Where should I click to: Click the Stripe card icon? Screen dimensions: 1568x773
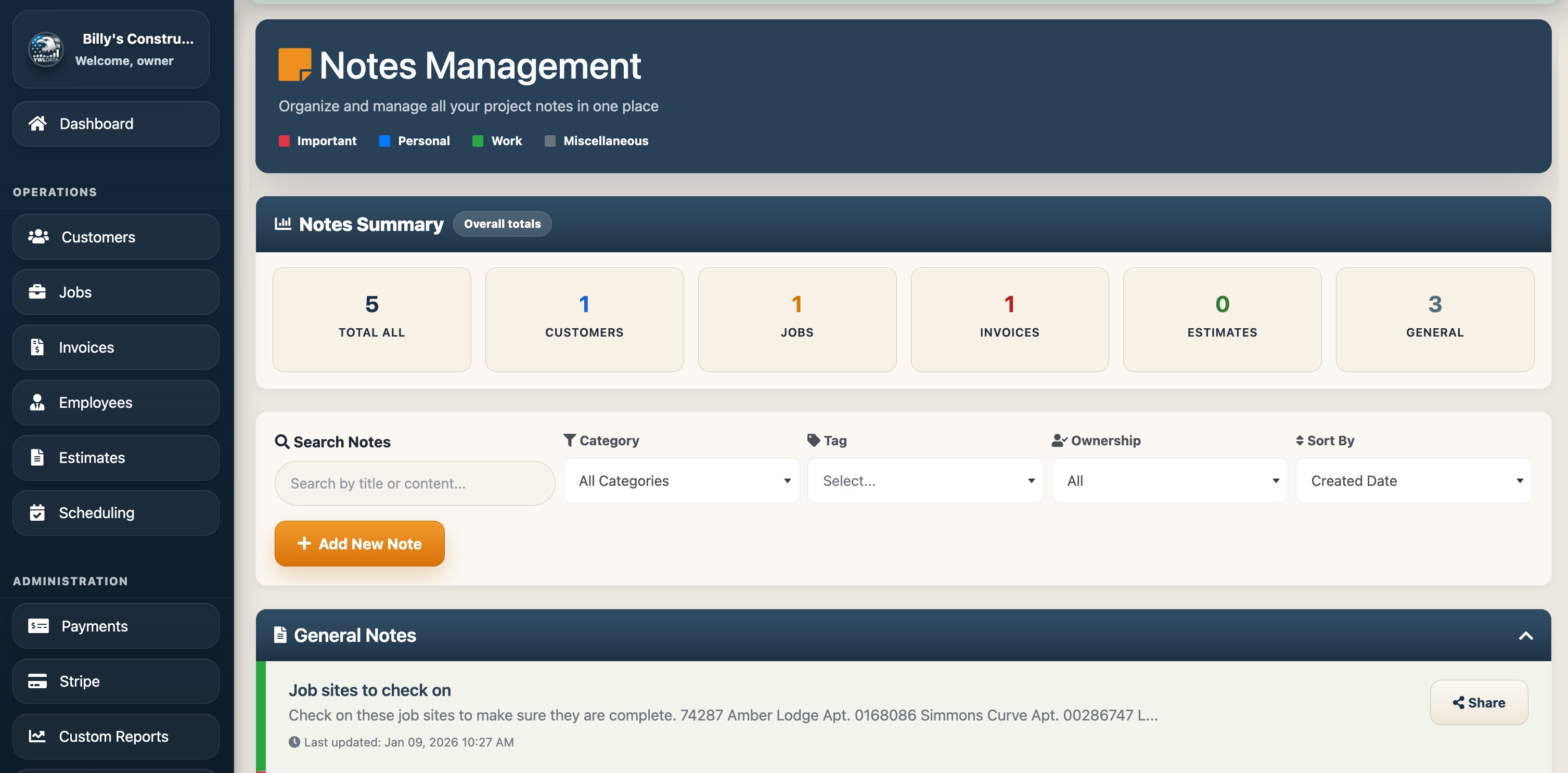point(37,681)
